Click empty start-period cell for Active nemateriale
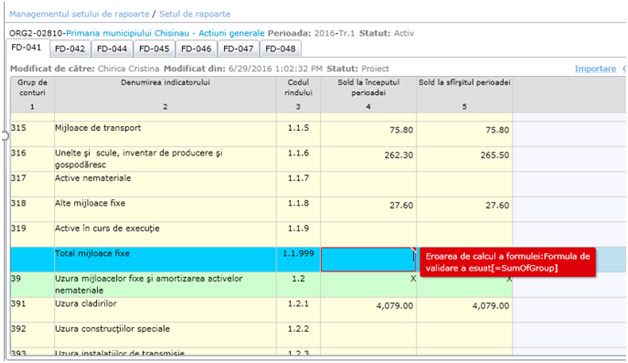 click(x=368, y=184)
